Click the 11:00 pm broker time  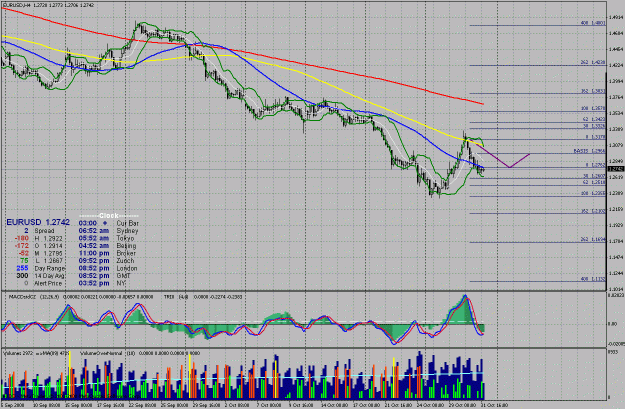(94, 254)
